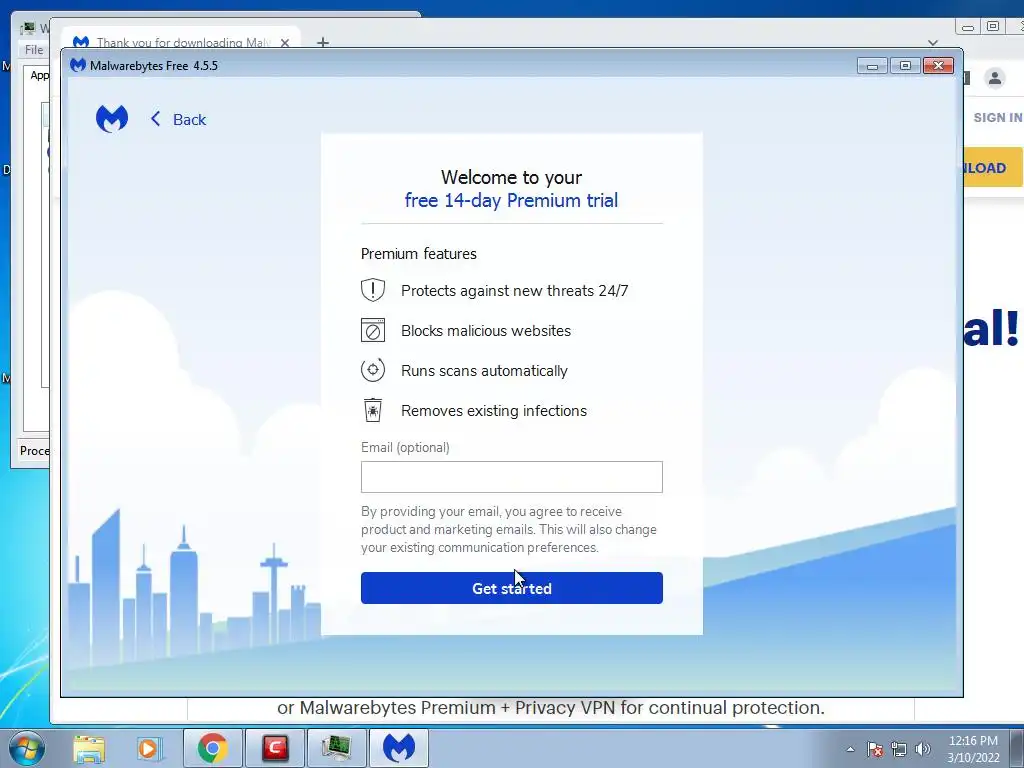The height and width of the screenshot is (768, 1024).
Task: Launch Windows Media Player from taskbar
Action: [x=148, y=748]
